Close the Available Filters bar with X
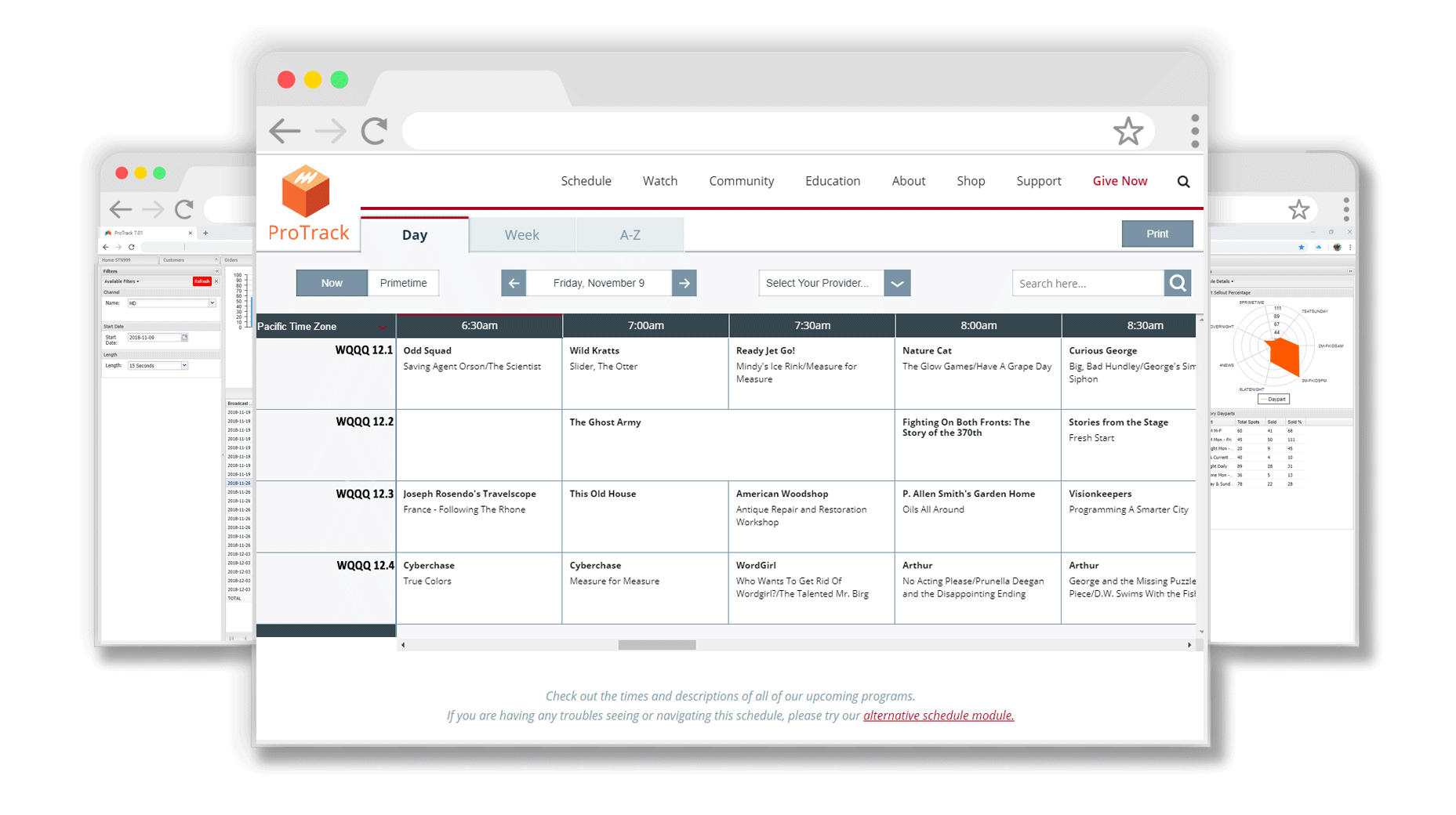1456x815 pixels. click(x=216, y=281)
